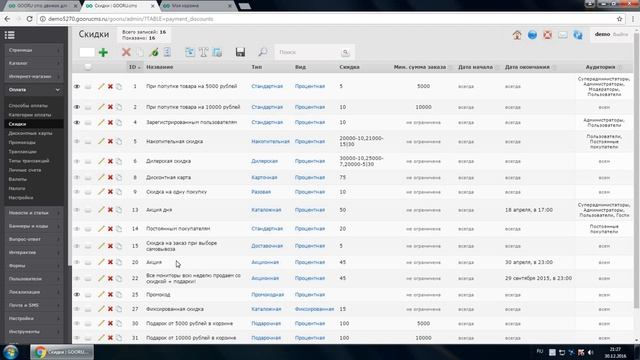Delete row 2 with its red X
The image size is (640, 360).
coord(110,107)
